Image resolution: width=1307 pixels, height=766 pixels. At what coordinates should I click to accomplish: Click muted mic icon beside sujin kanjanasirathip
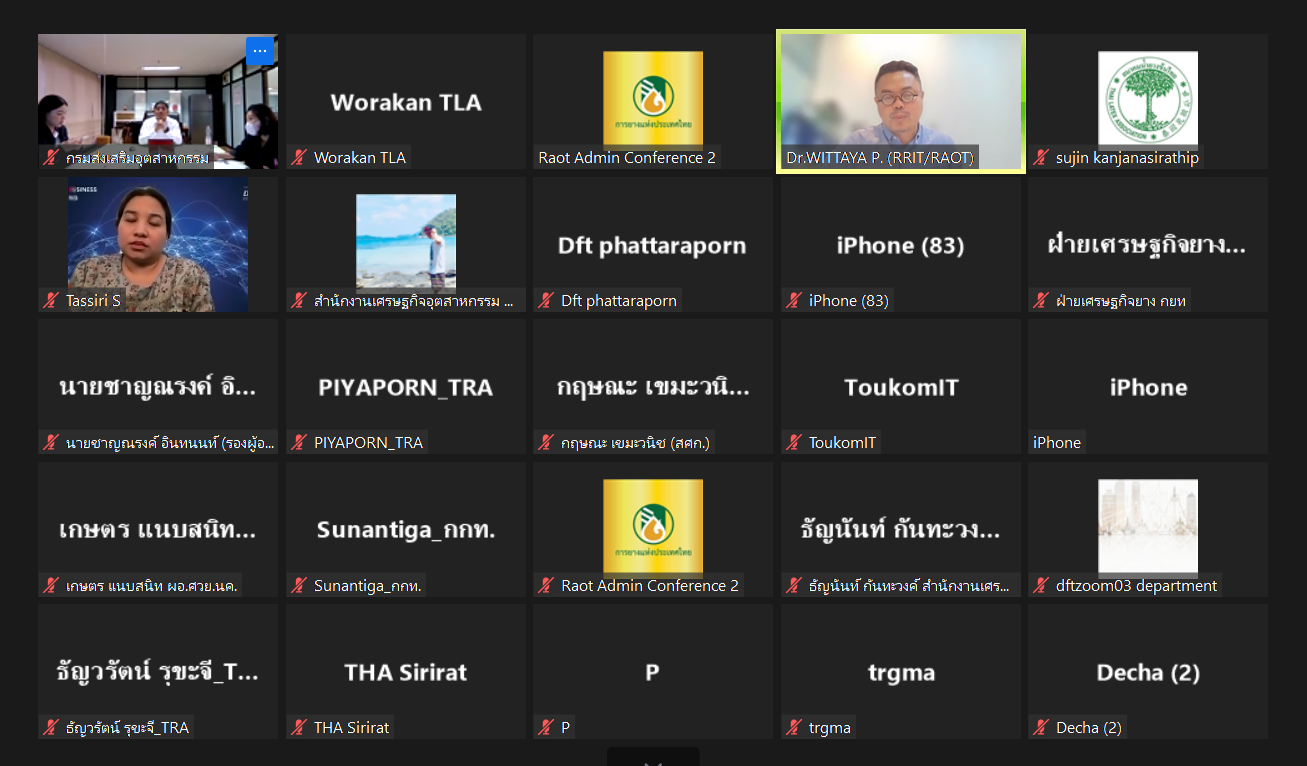click(1040, 158)
